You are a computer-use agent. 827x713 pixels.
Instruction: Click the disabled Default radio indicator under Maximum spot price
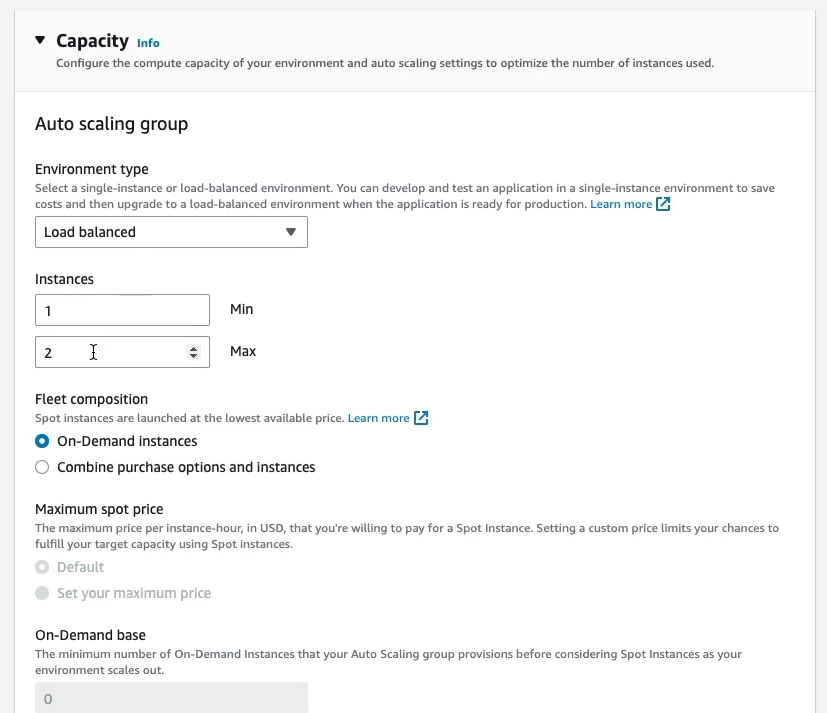coord(41,566)
